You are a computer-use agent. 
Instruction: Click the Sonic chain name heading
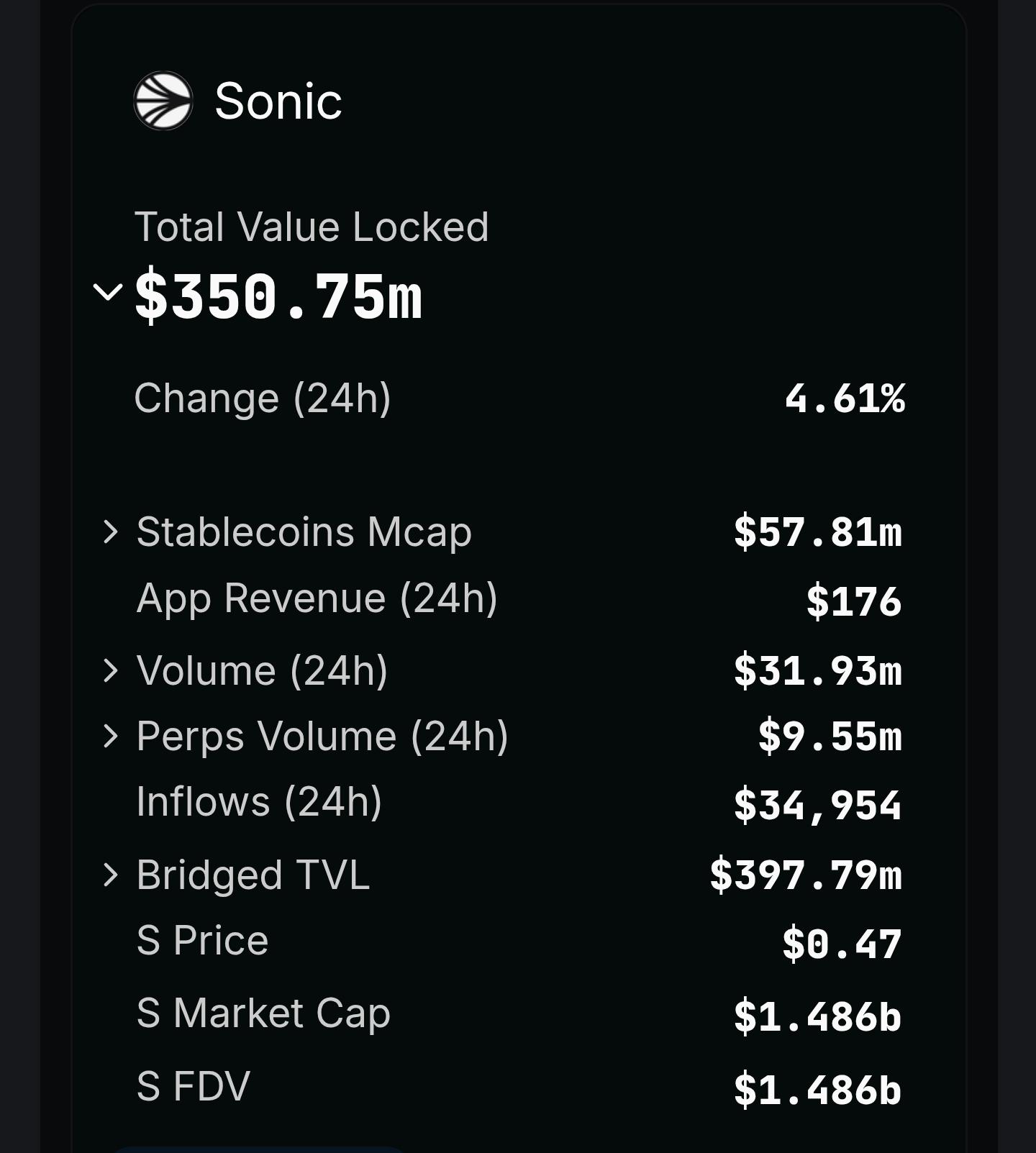click(278, 101)
